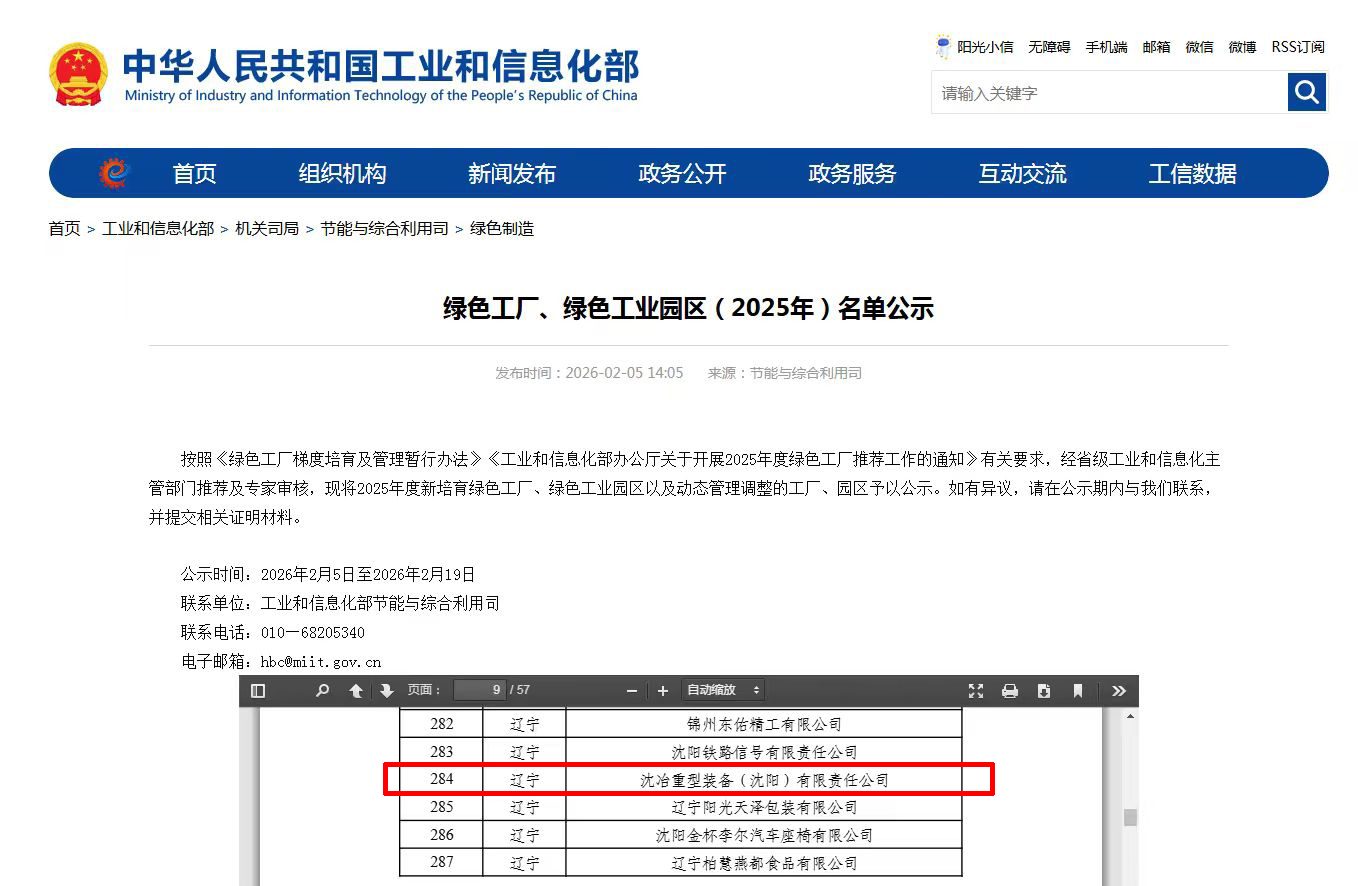Open the 自动缩放 zoom dropdown
Screen dimensions: 1358x886
click(723, 690)
